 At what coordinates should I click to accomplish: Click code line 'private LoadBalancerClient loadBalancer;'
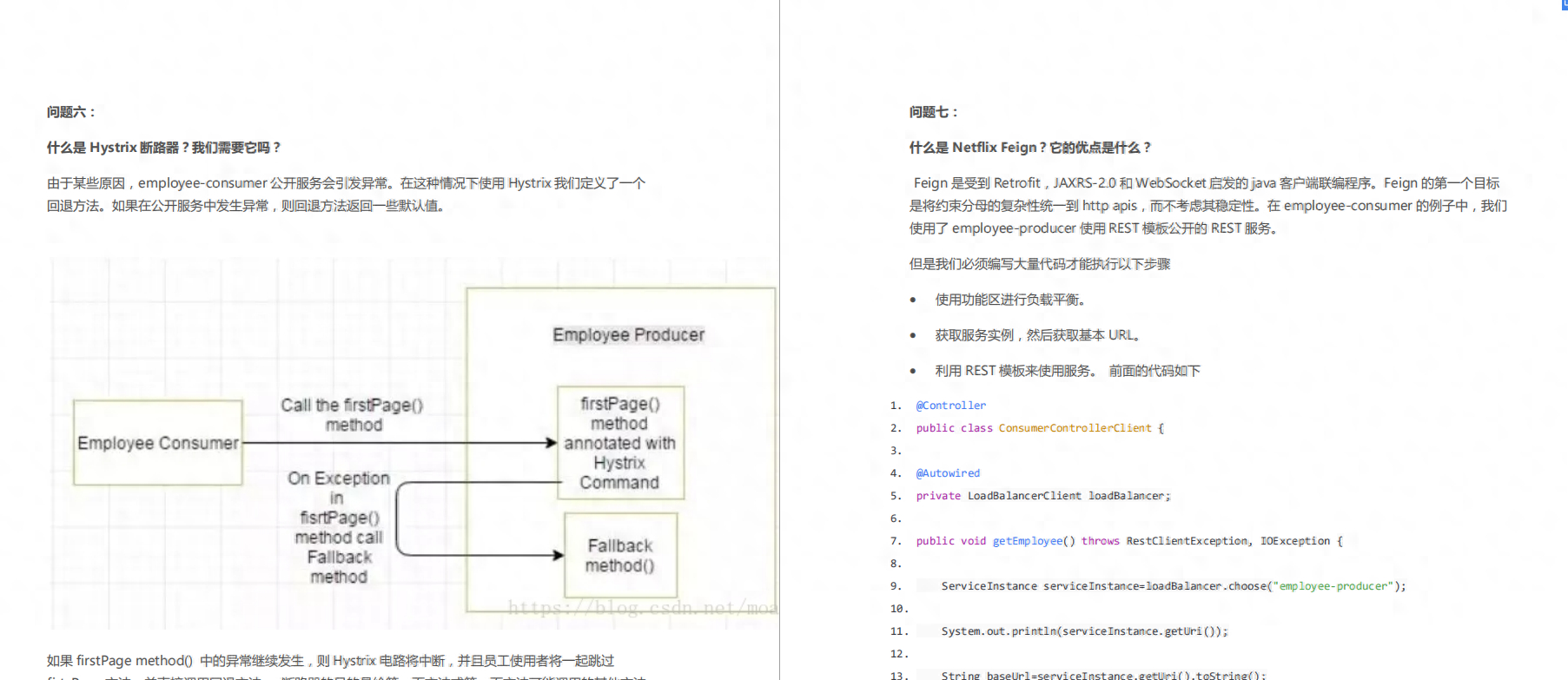click(x=1043, y=496)
